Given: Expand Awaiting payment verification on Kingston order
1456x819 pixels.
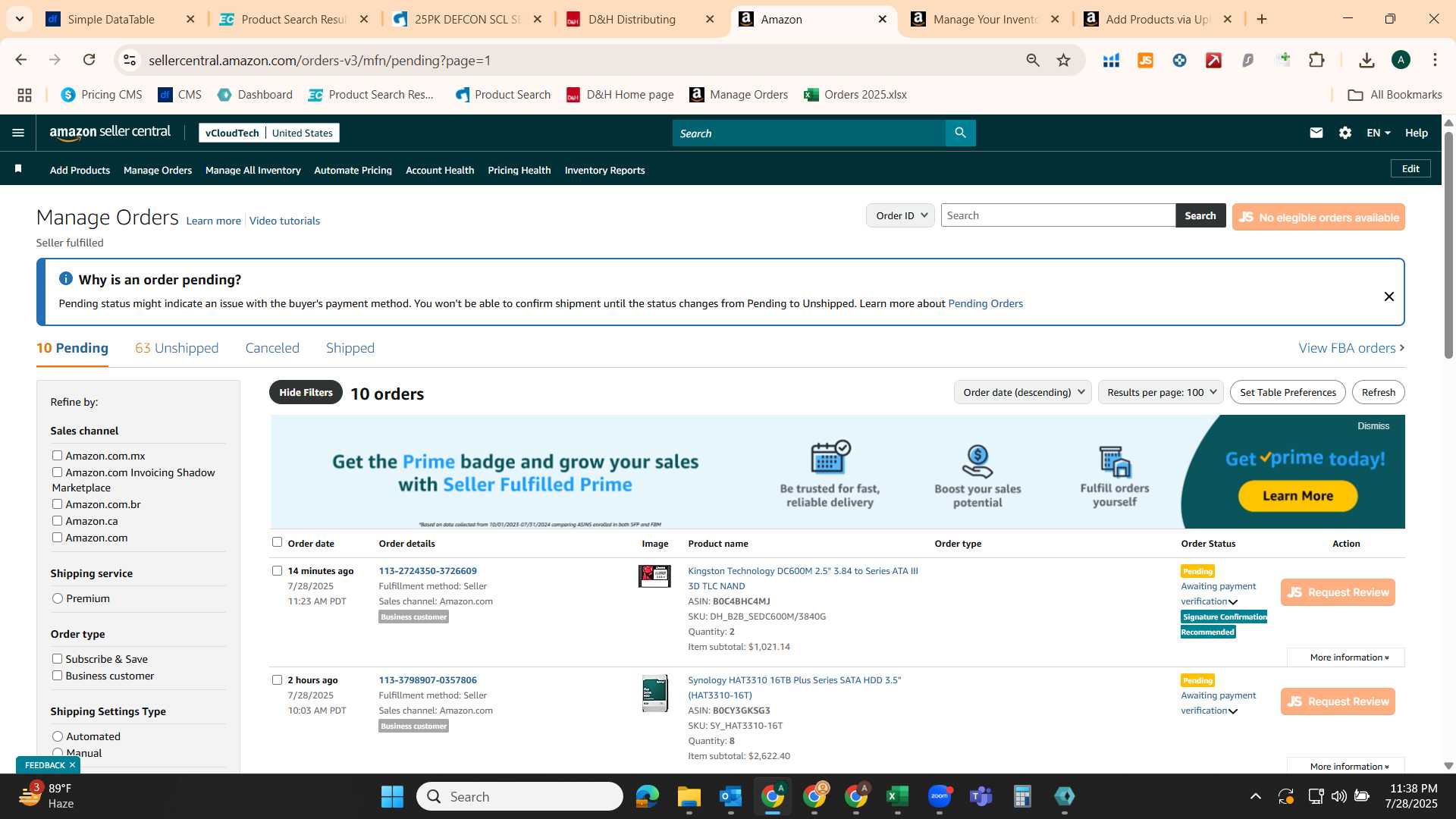Looking at the screenshot, I should [x=1232, y=602].
